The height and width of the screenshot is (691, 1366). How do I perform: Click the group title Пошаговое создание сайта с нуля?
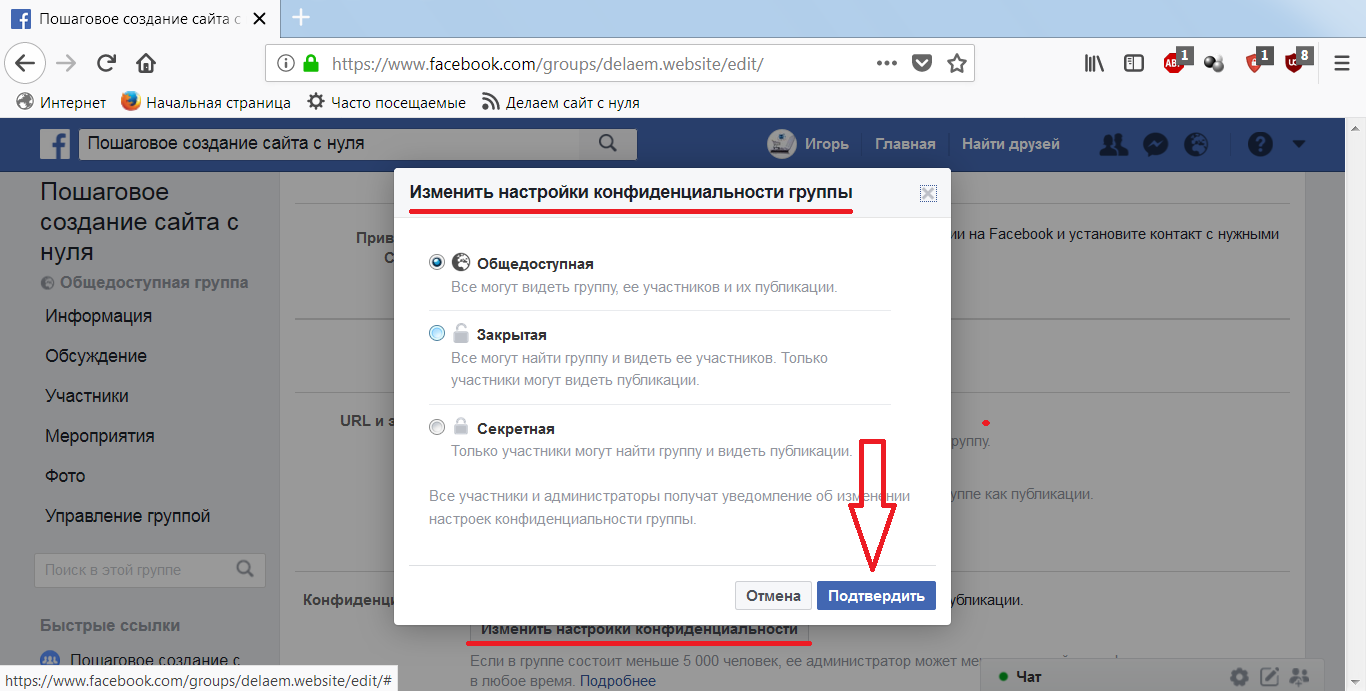click(140, 221)
